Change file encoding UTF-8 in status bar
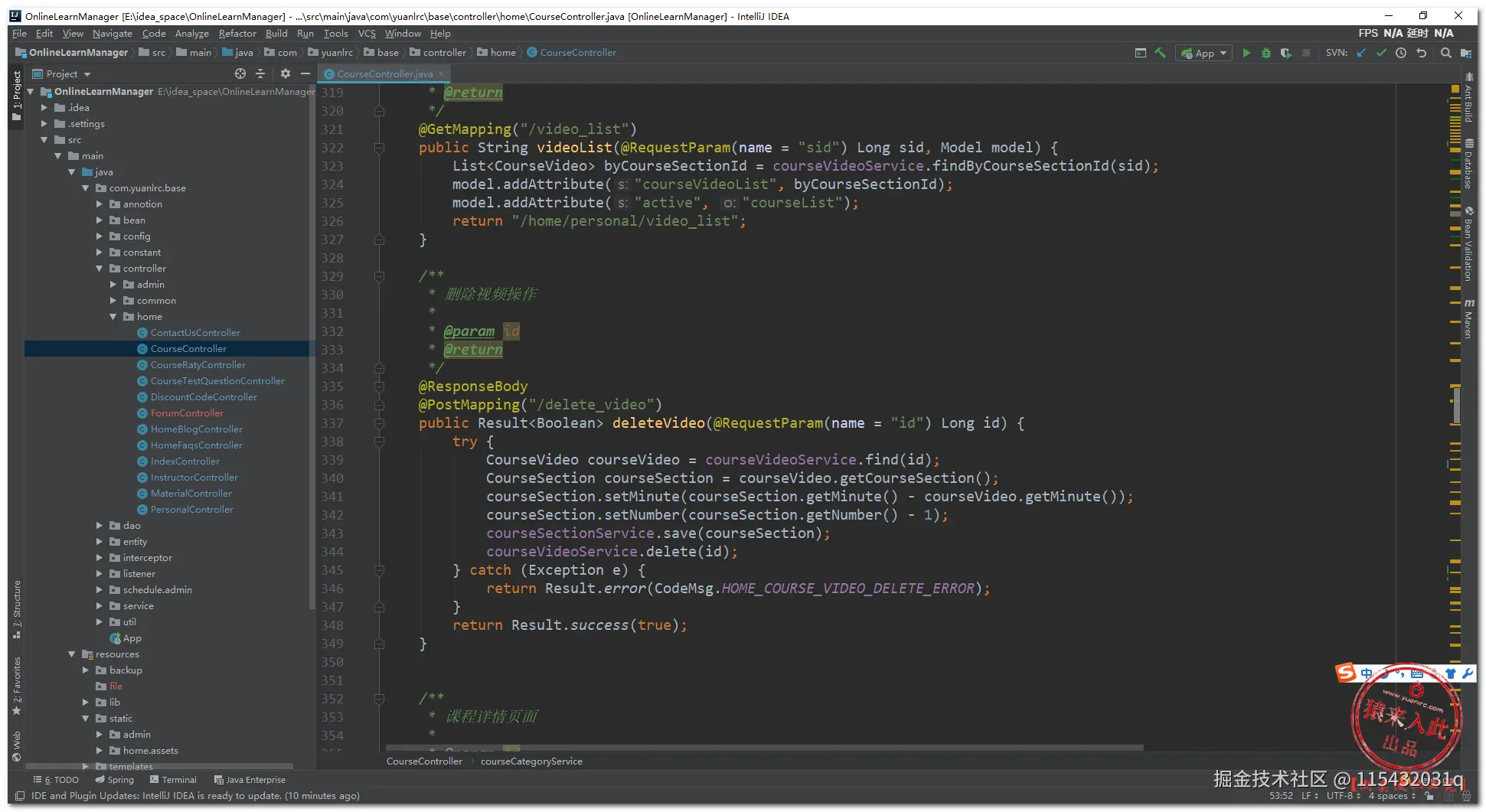Viewport: 1486px width, 812px height. click(x=1344, y=796)
